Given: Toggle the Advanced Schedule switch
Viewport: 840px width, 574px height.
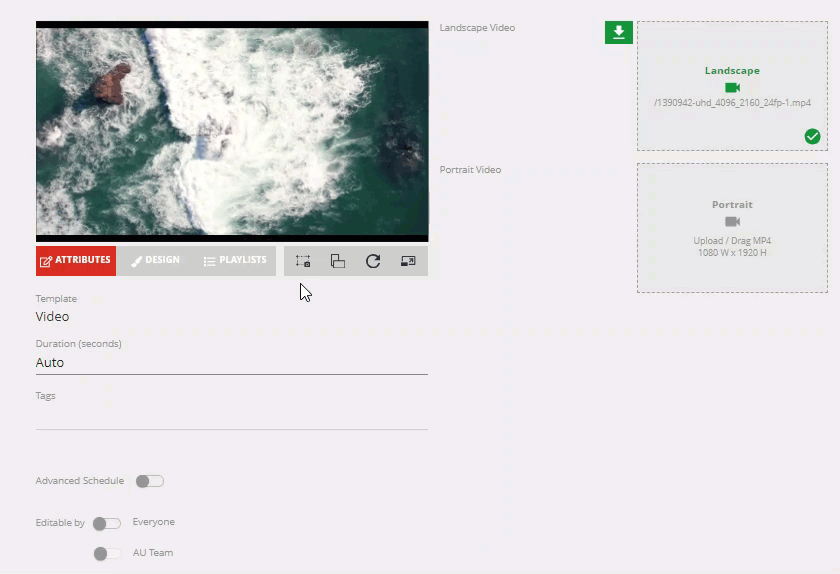Looking at the screenshot, I should [x=149, y=481].
